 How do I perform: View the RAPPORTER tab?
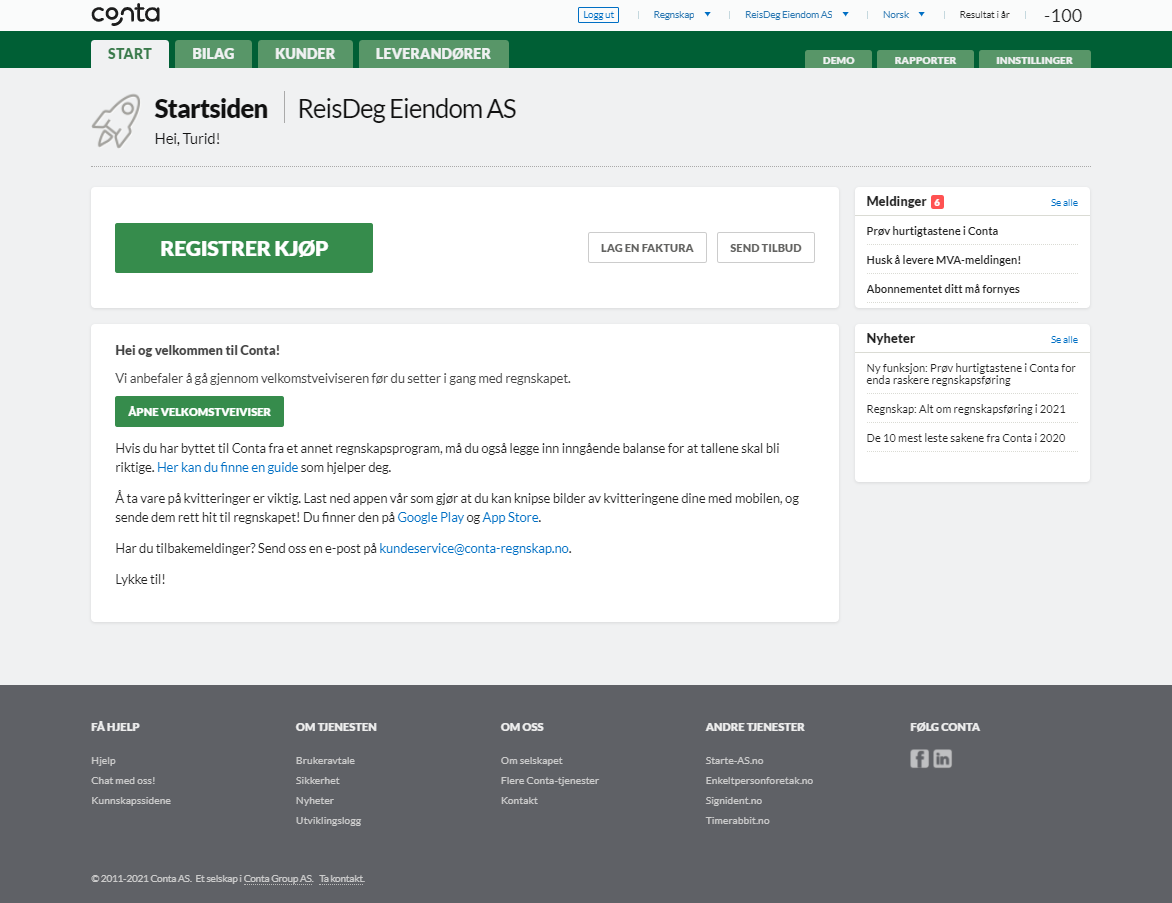[x=925, y=60]
